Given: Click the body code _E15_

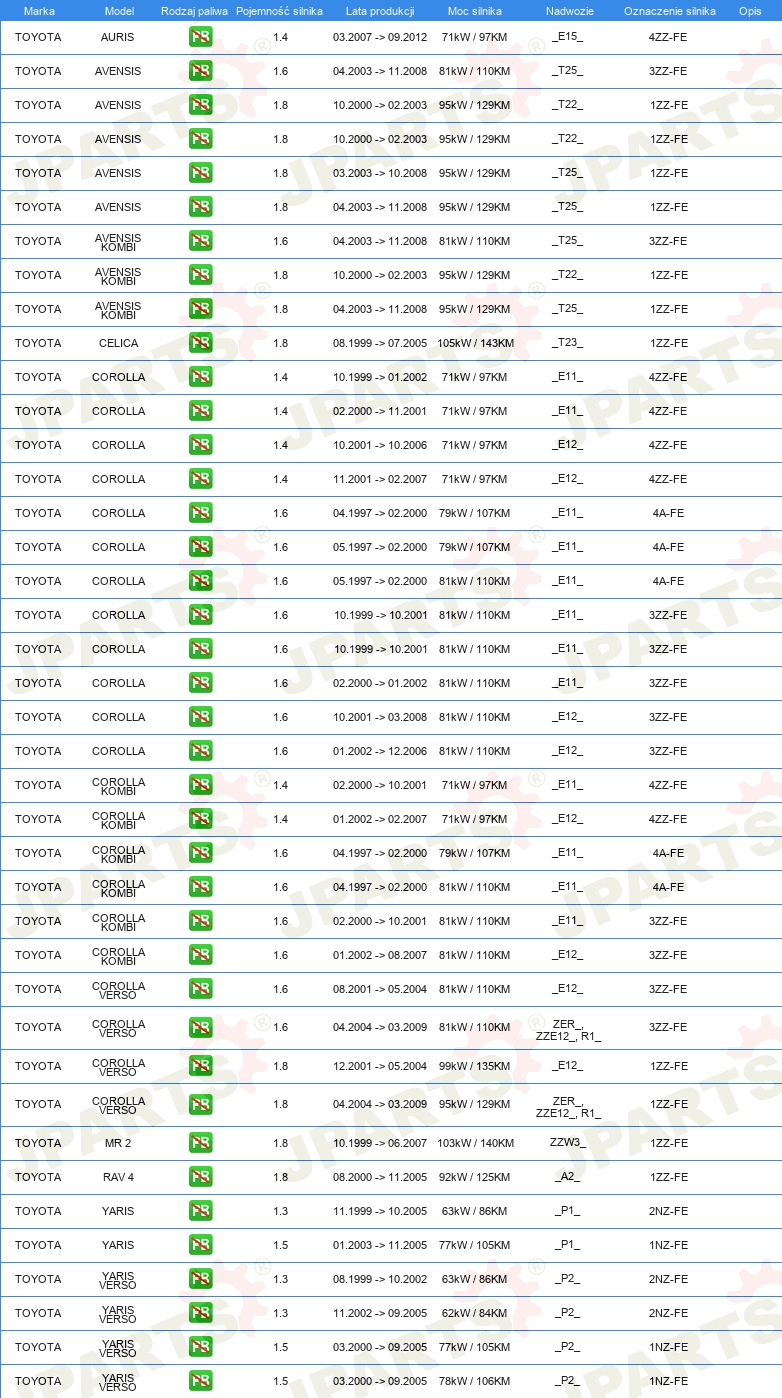Looking at the screenshot, I should click(567, 37).
